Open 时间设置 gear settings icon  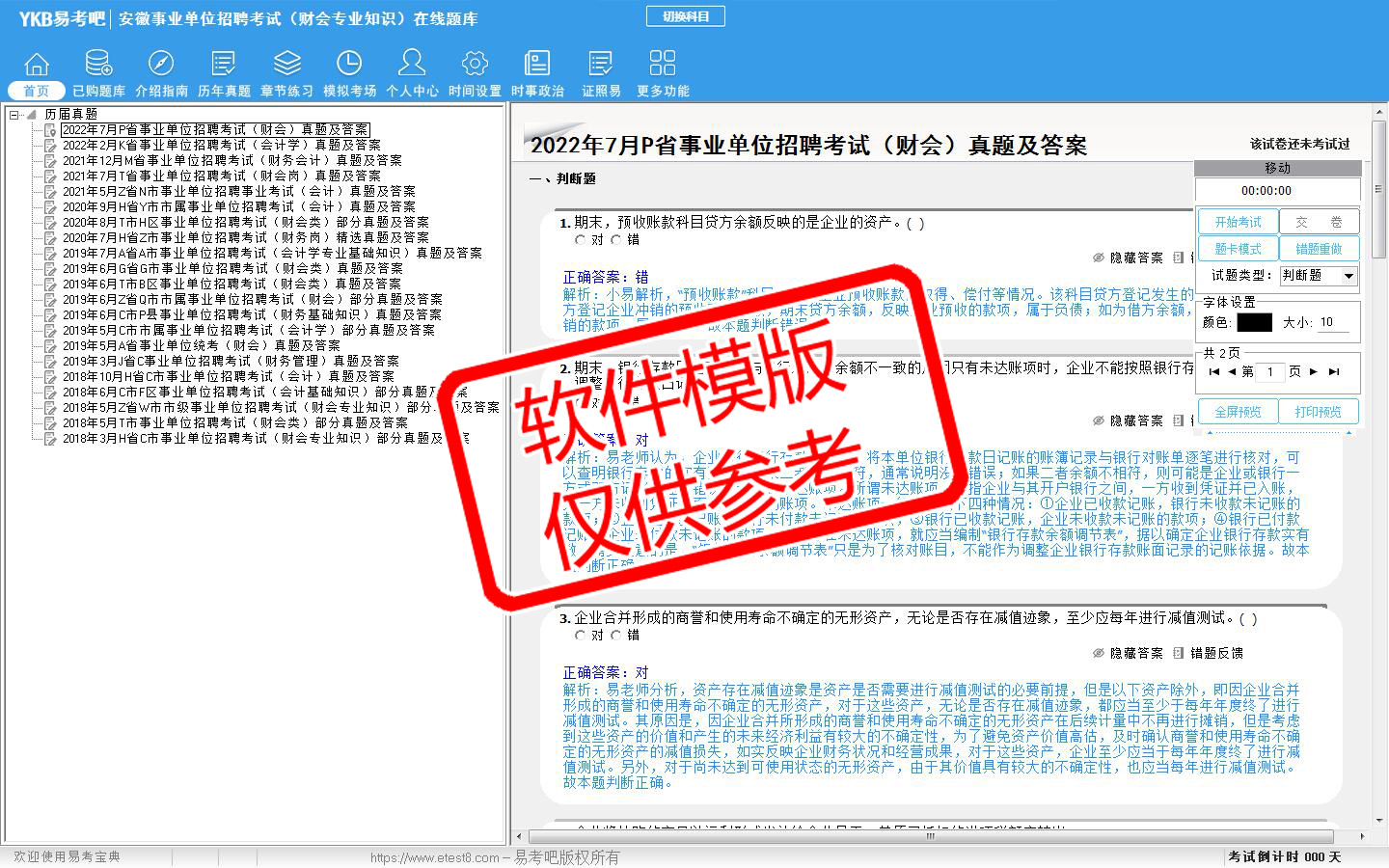pyautogui.click(x=475, y=64)
